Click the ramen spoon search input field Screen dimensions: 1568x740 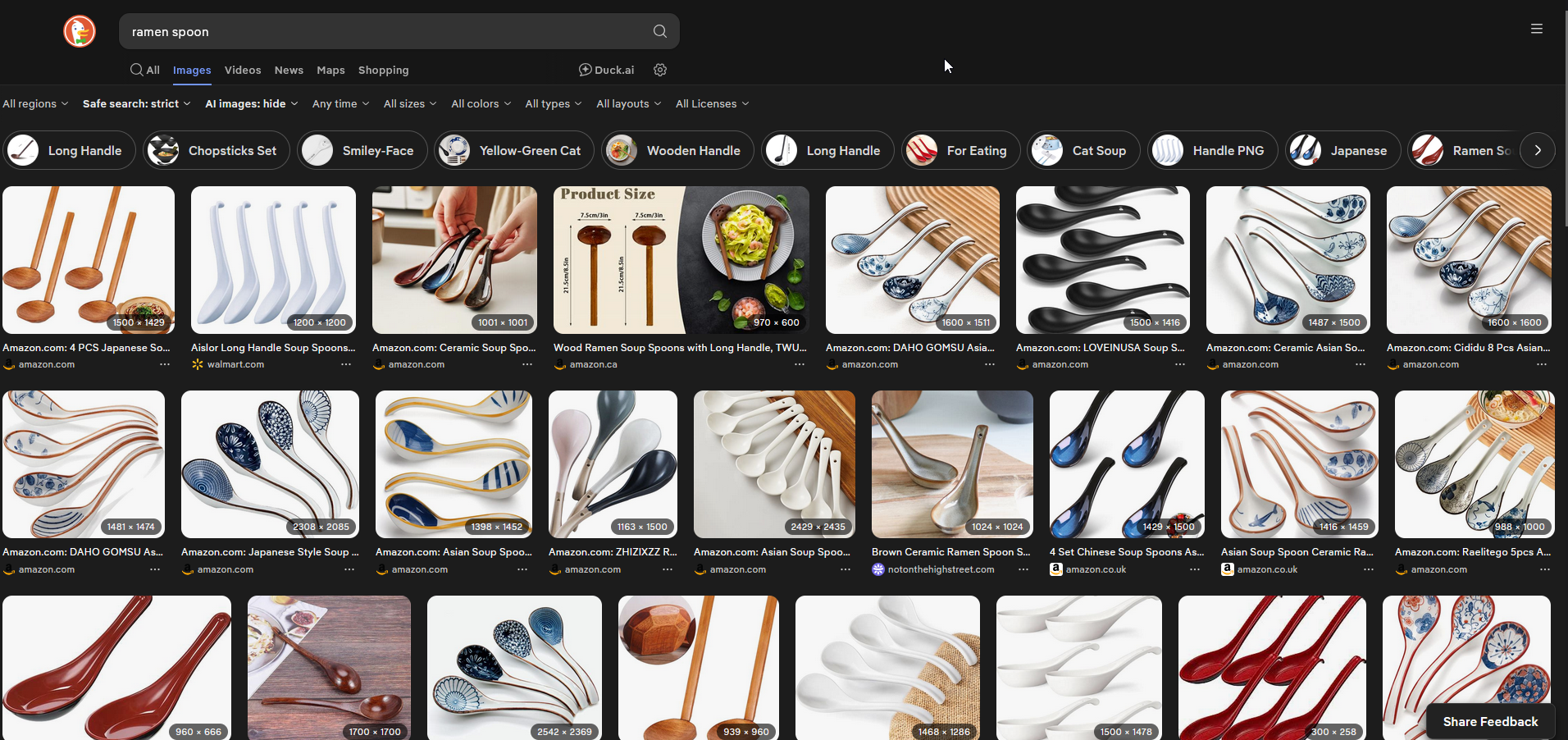(385, 32)
